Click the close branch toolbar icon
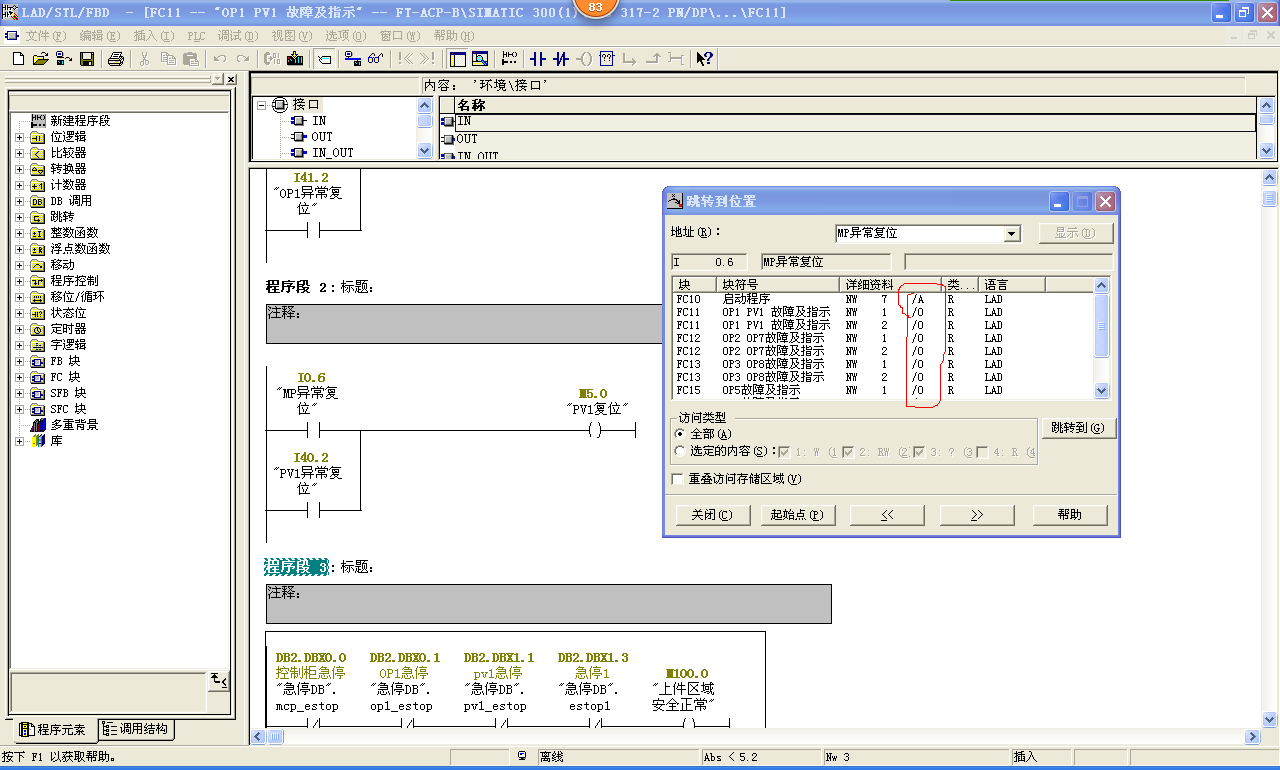Screen dimensions: 1280x770 653,59
